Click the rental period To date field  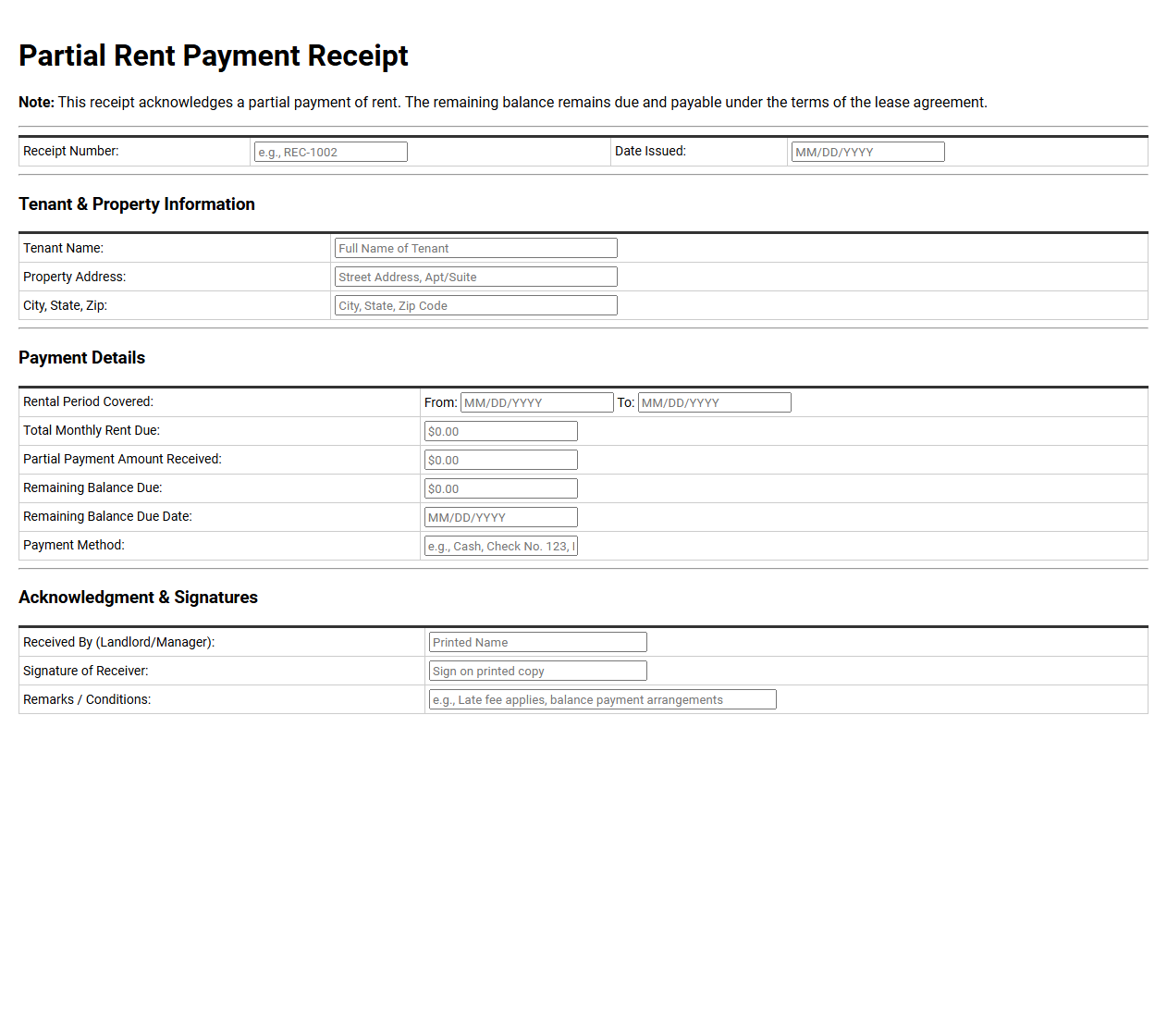(x=715, y=402)
